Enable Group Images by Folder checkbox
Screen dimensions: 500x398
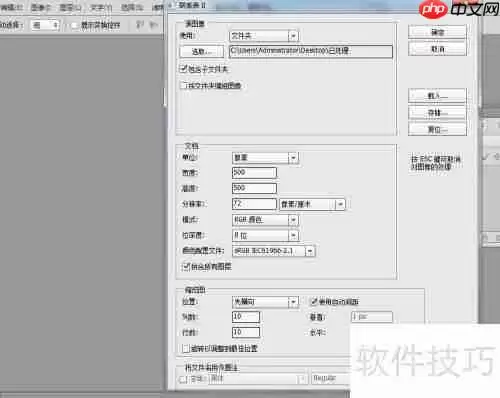pos(184,85)
